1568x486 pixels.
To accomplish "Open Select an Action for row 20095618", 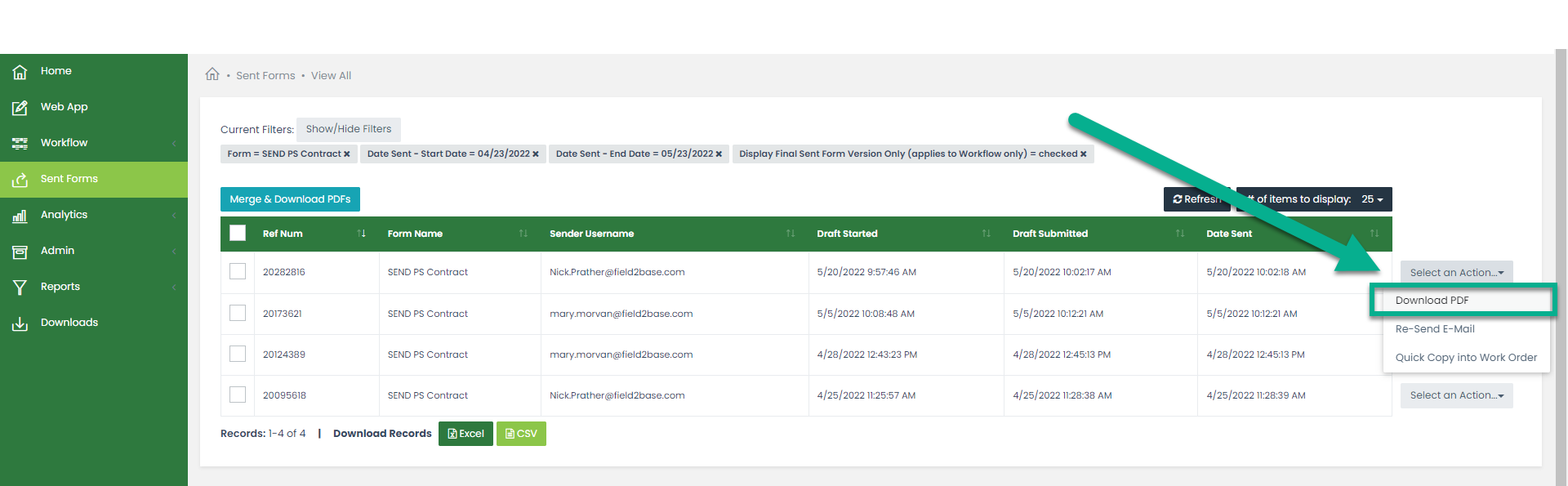I will tap(1456, 395).
